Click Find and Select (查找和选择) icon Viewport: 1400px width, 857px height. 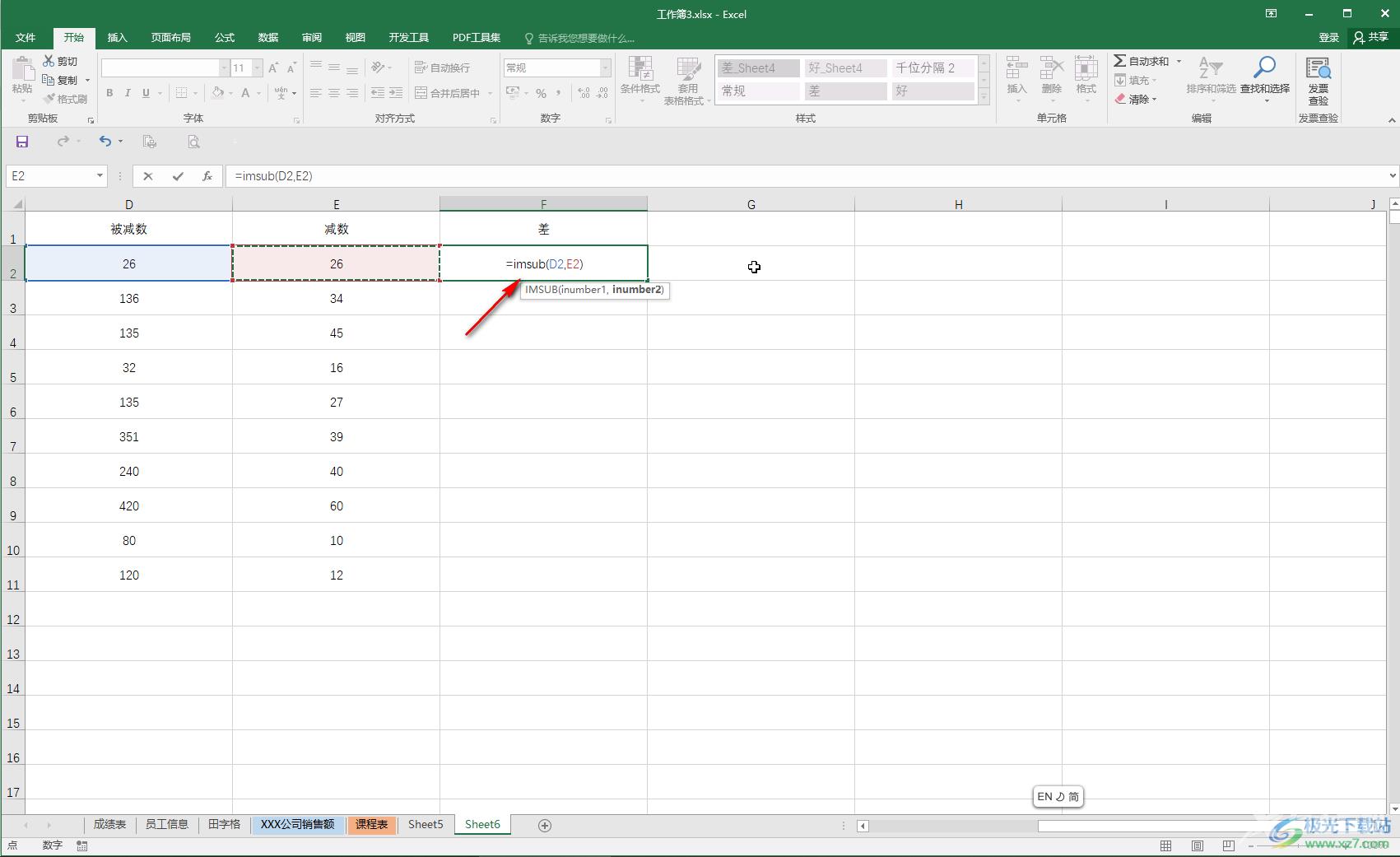click(1264, 68)
